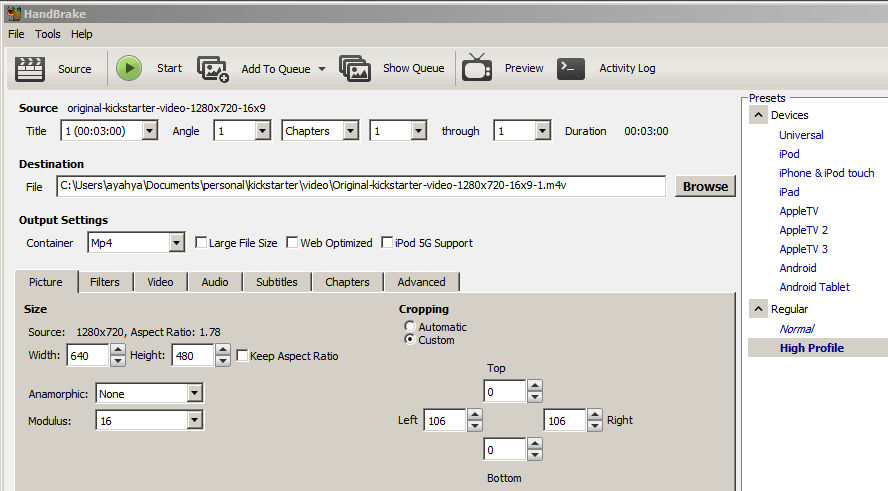The width and height of the screenshot is (888, 491).
Task: Click the HandBrake app icon in title bar
Action: pyautogui.click(x=14, y=13)
